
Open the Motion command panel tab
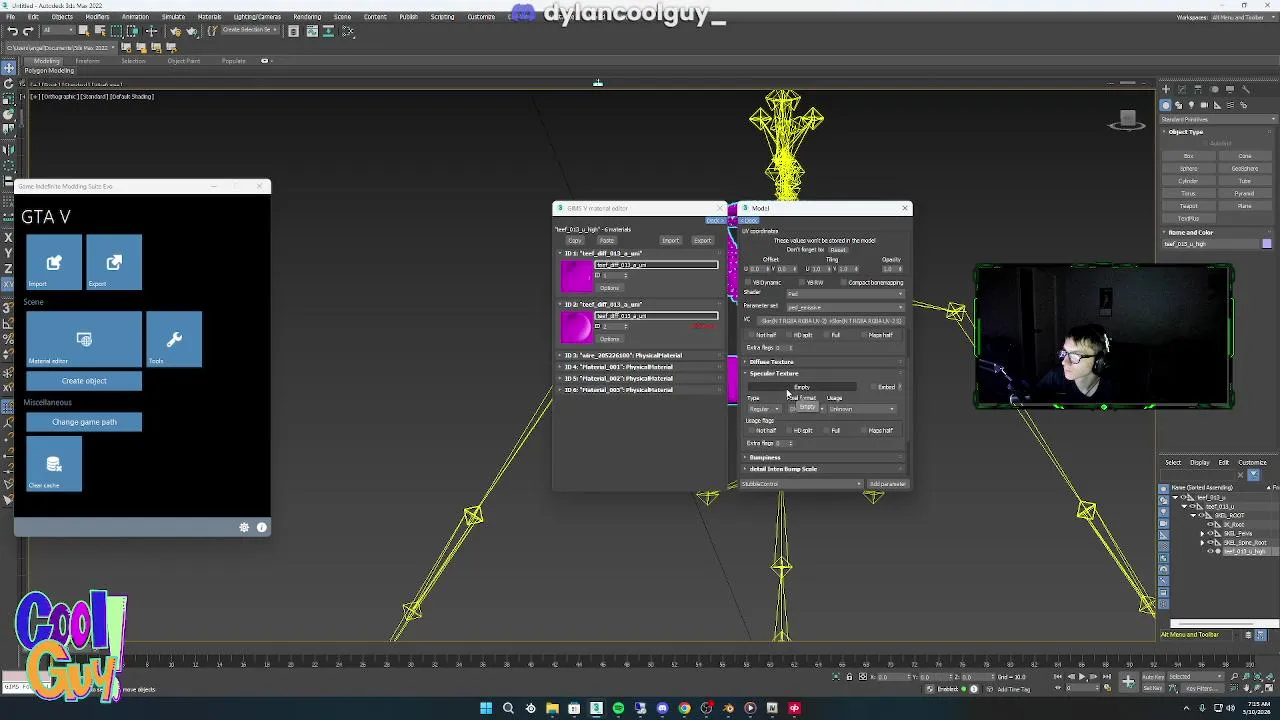tap(1213, 89)
